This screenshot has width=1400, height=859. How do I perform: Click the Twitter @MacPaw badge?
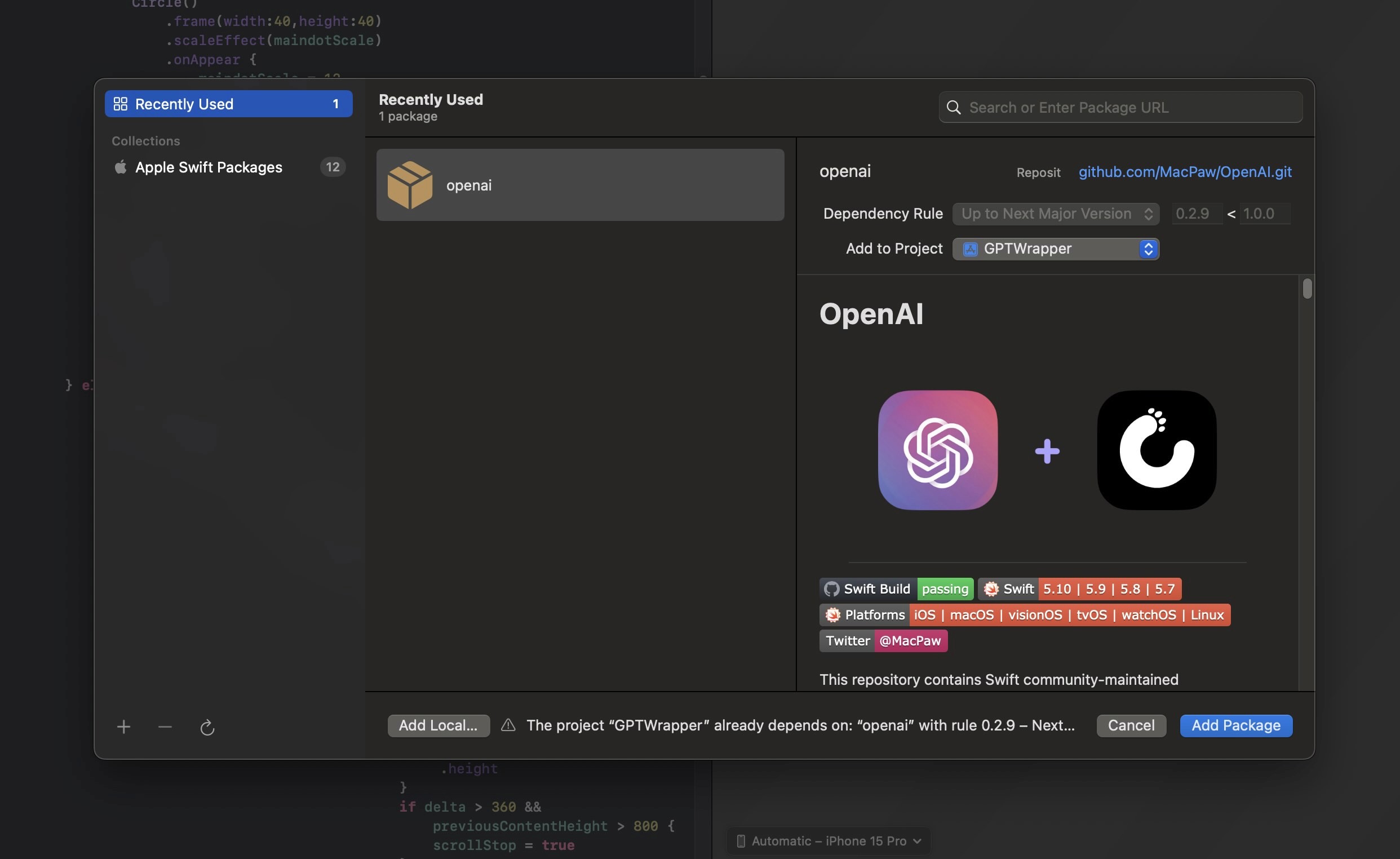[883, 641]
